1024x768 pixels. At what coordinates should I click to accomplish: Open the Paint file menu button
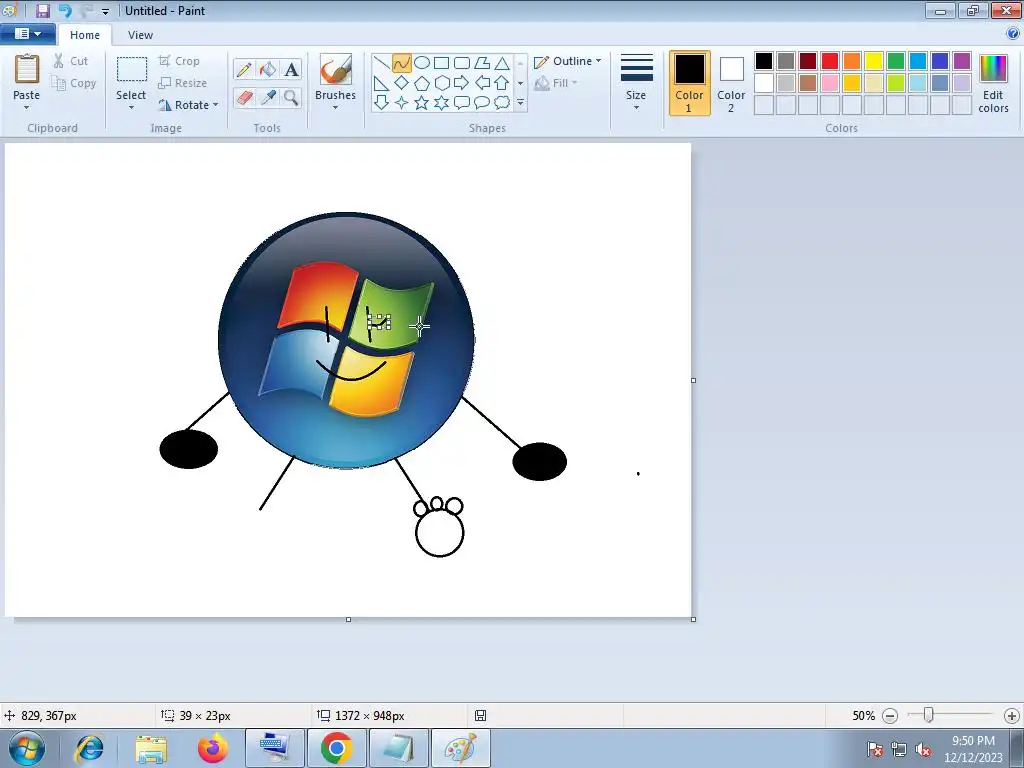coord(27,34)
